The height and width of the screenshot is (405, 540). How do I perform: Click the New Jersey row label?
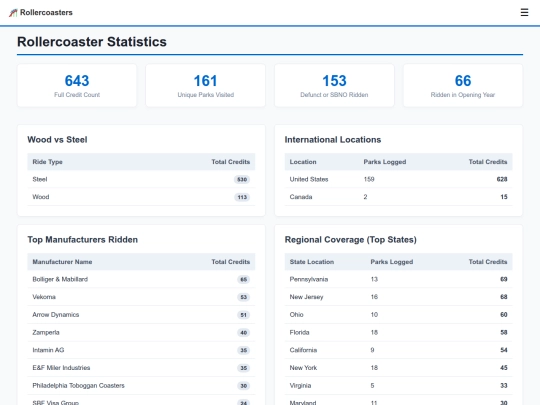pyautogui.click(x=306, y=297)
